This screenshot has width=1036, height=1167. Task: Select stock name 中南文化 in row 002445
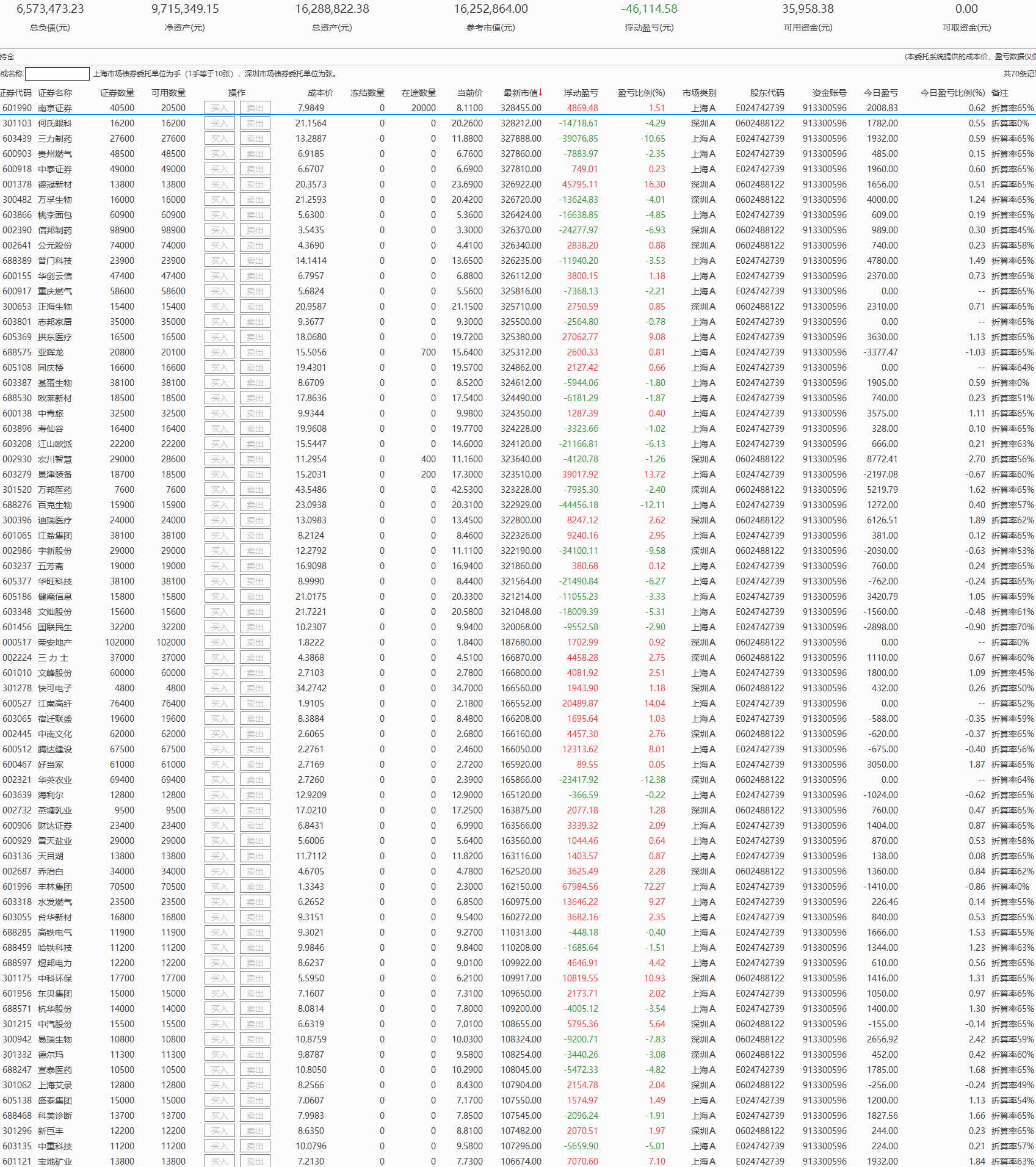pos(55,734)
